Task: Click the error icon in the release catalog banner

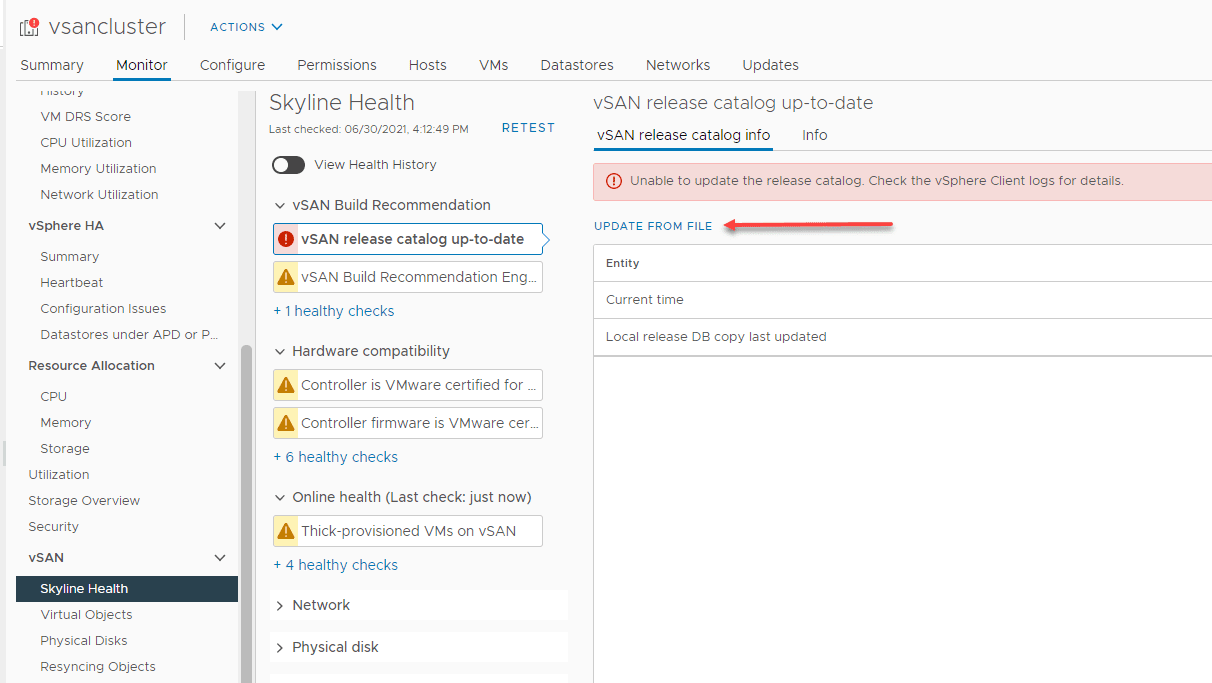Action: point(613,182)
